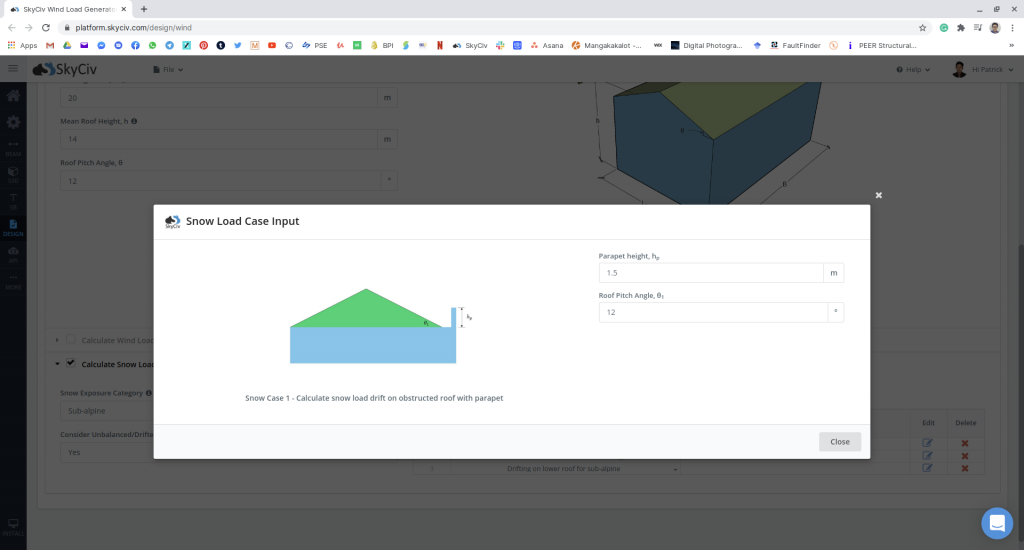Expand the Calculate Wind Load section arrow
The height and width of the screenshot is (550, 1024).
click(x=57, y=340)
